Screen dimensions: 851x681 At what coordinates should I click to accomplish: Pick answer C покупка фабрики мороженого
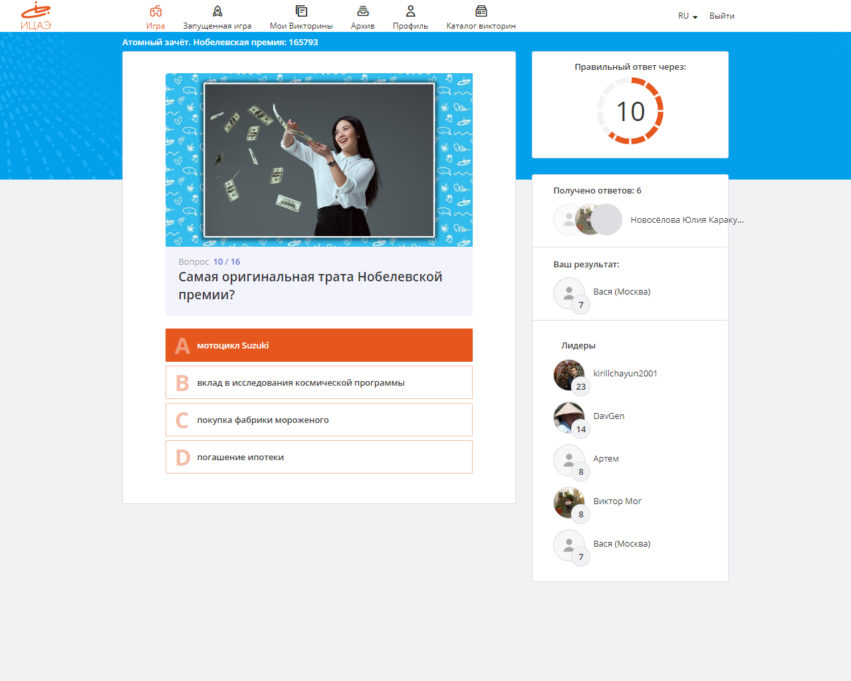(319, 420)
